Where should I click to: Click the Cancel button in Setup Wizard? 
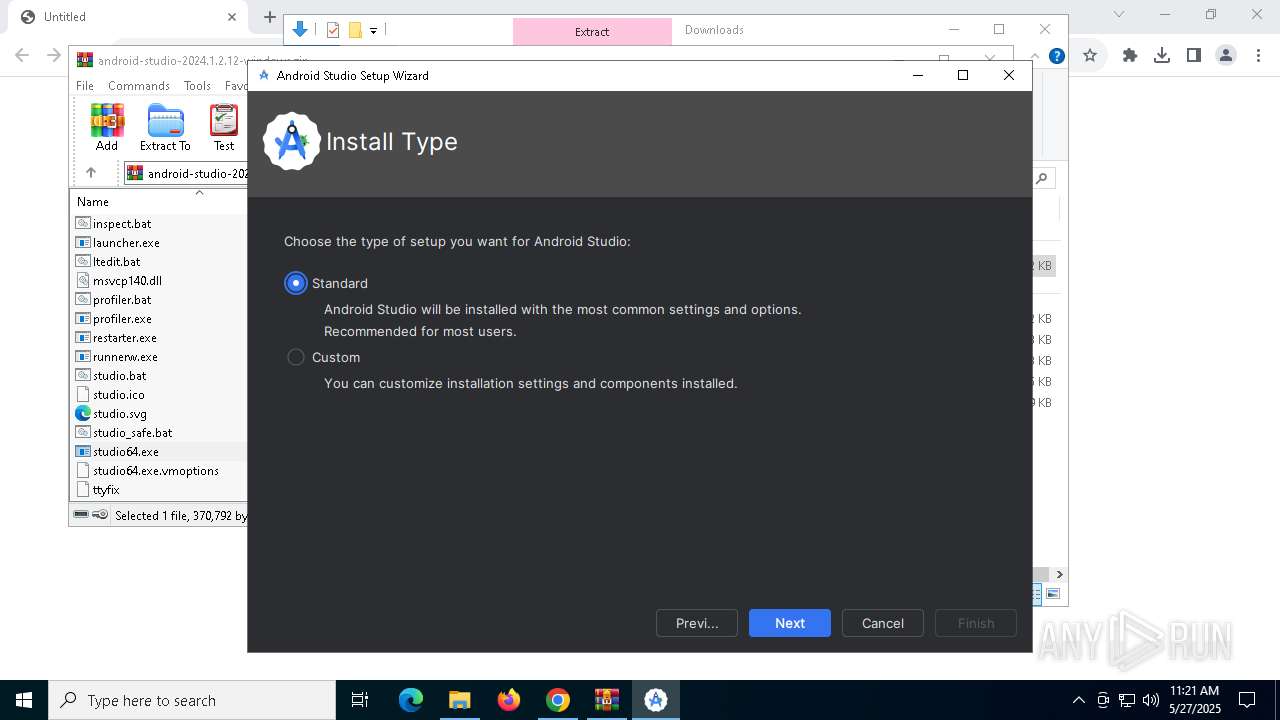tap(883, 623)
